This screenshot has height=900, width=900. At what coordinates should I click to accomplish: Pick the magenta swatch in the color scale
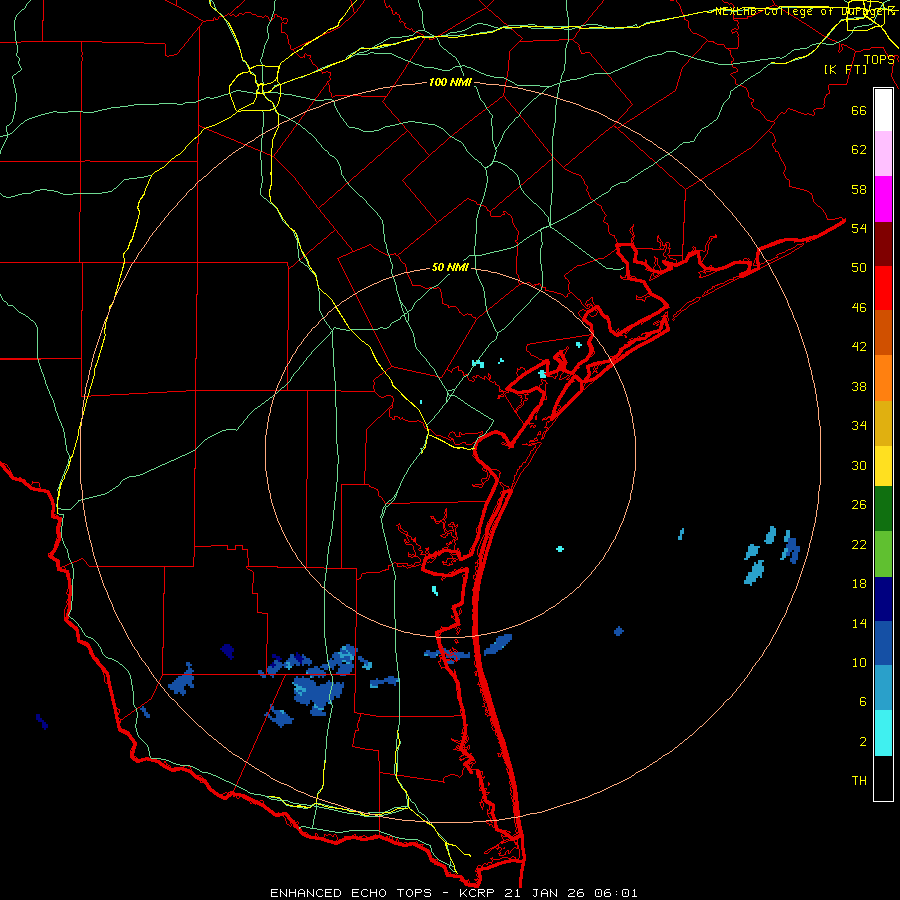click(x=883, y=199)
